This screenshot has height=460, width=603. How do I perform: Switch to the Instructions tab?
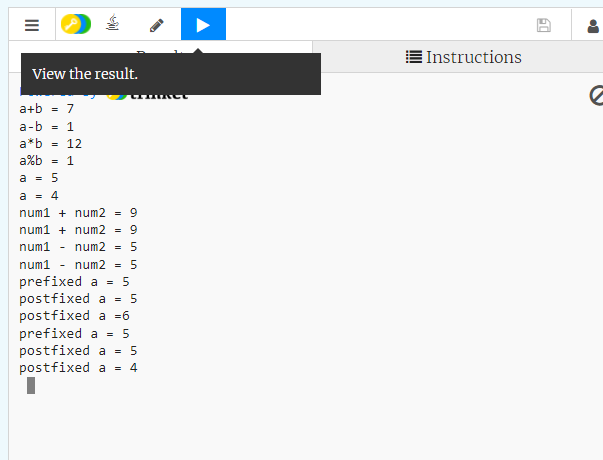click(463, 57)
